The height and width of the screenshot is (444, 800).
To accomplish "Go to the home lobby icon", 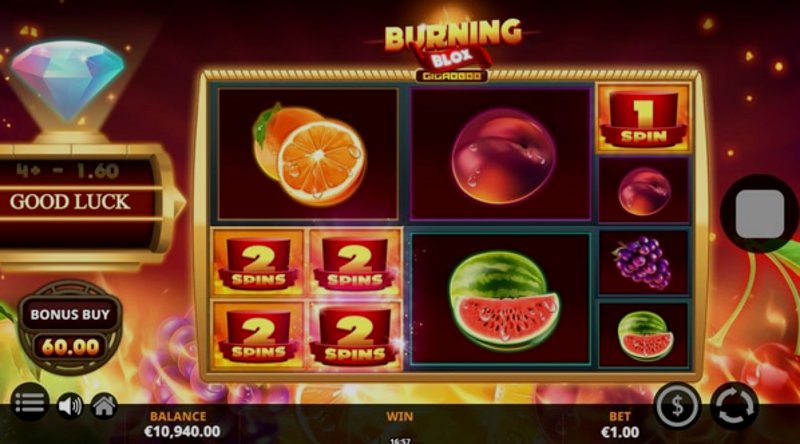I will pyautogui.click(x=104, y=406).
